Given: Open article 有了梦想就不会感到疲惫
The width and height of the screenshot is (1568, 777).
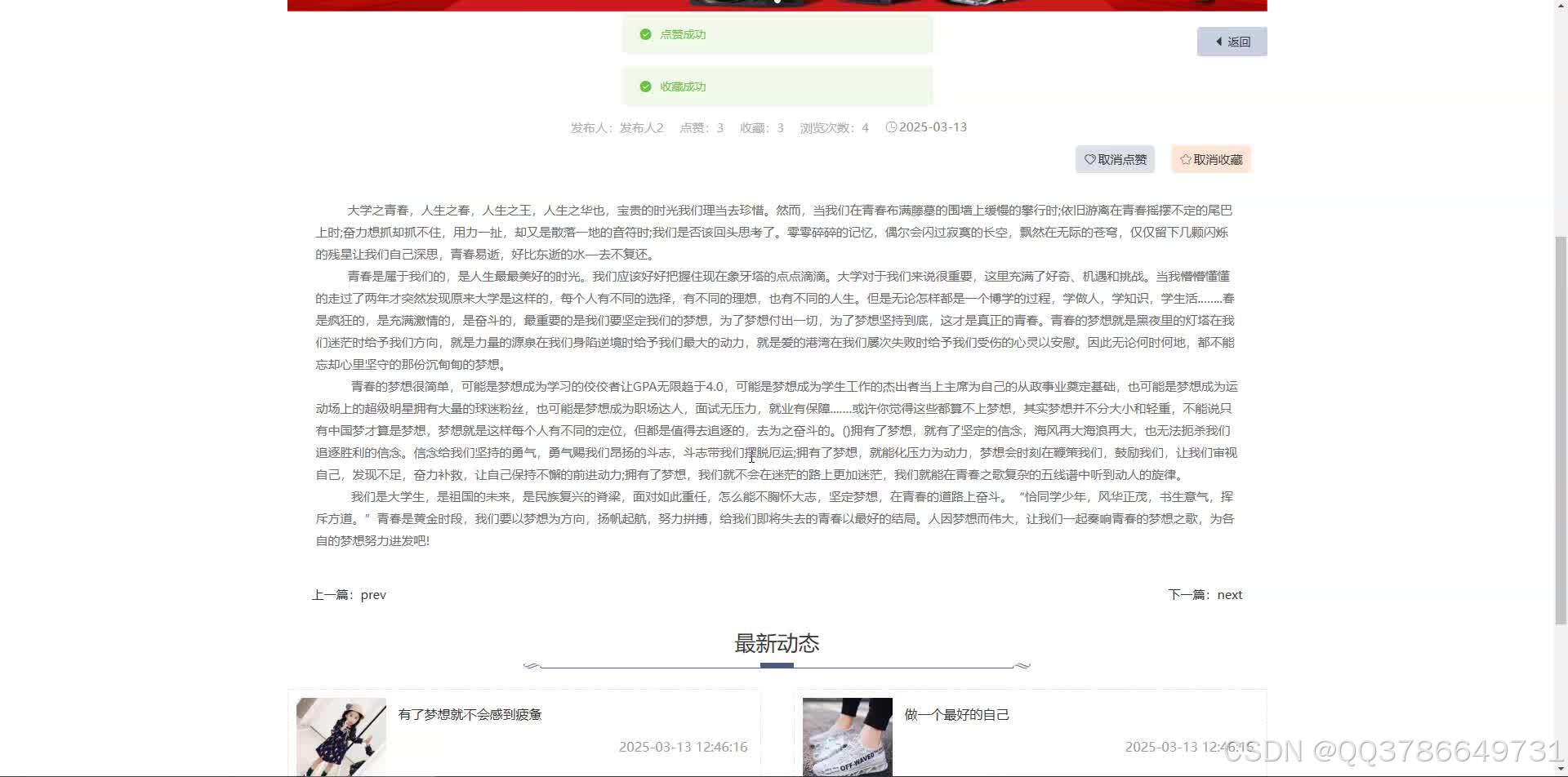Looking at the screenshot, I should click(x=470, y=713).
